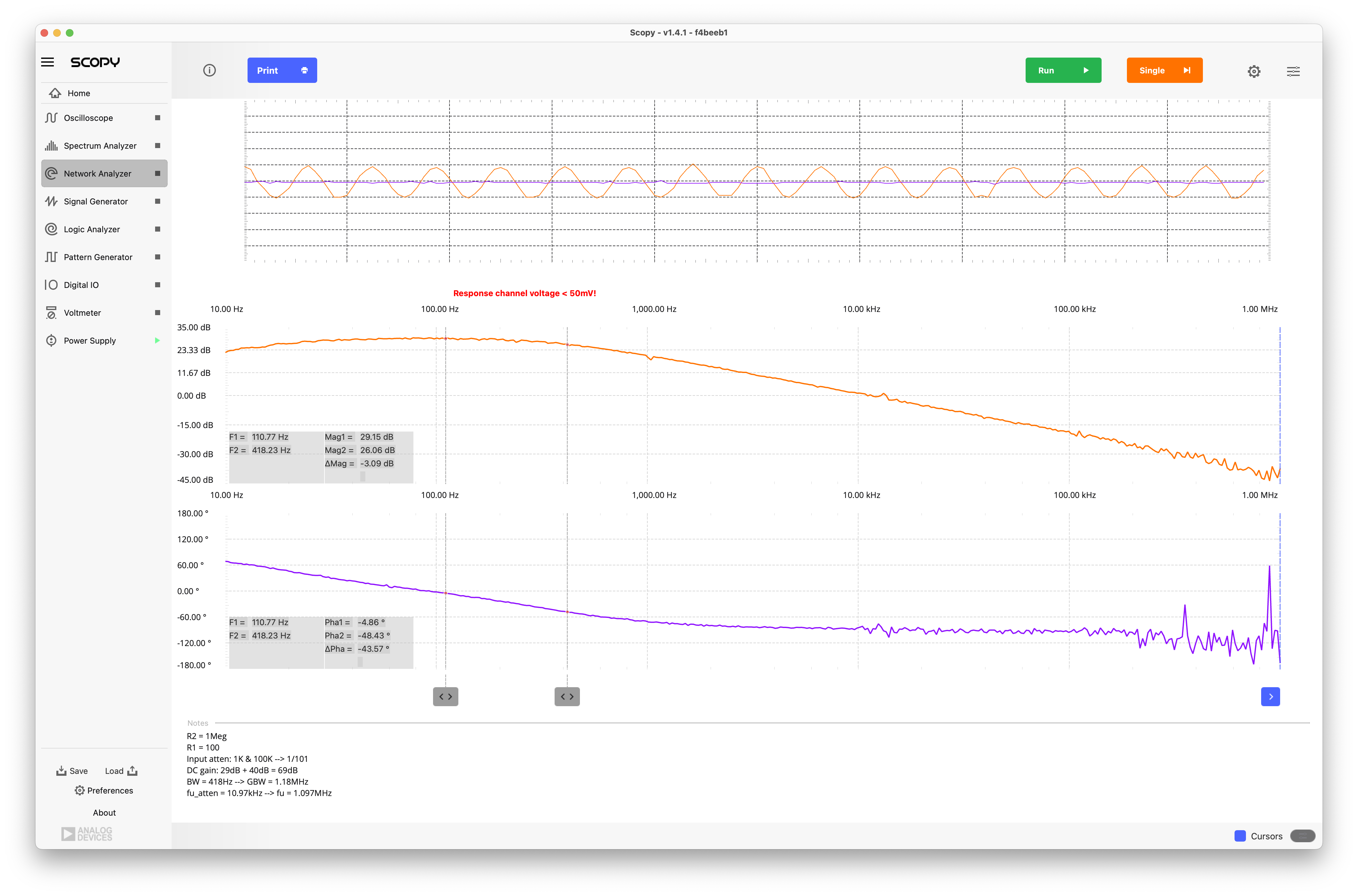Click the info icon next to Print

[209, 70]
